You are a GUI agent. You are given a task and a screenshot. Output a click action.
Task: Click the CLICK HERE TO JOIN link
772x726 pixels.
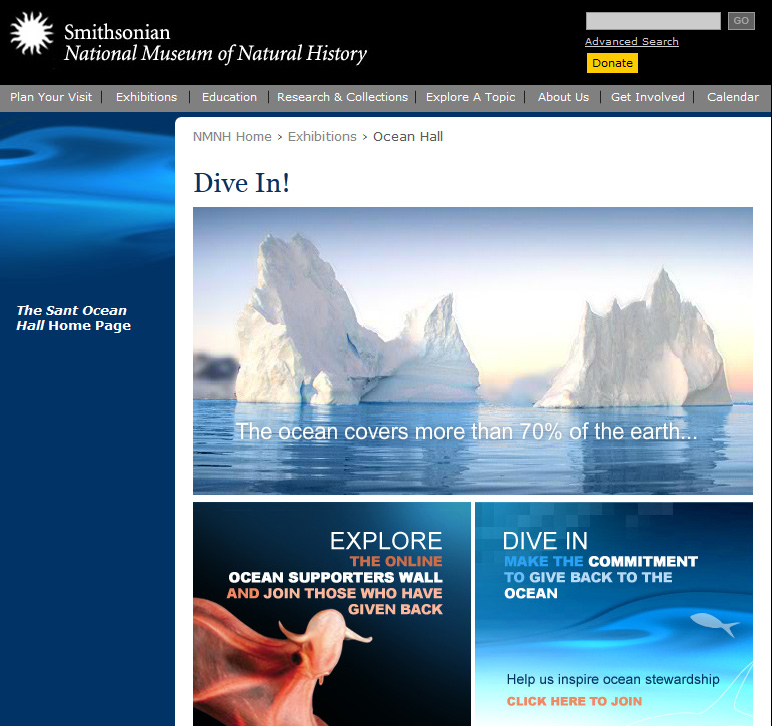tap(574, 701)
